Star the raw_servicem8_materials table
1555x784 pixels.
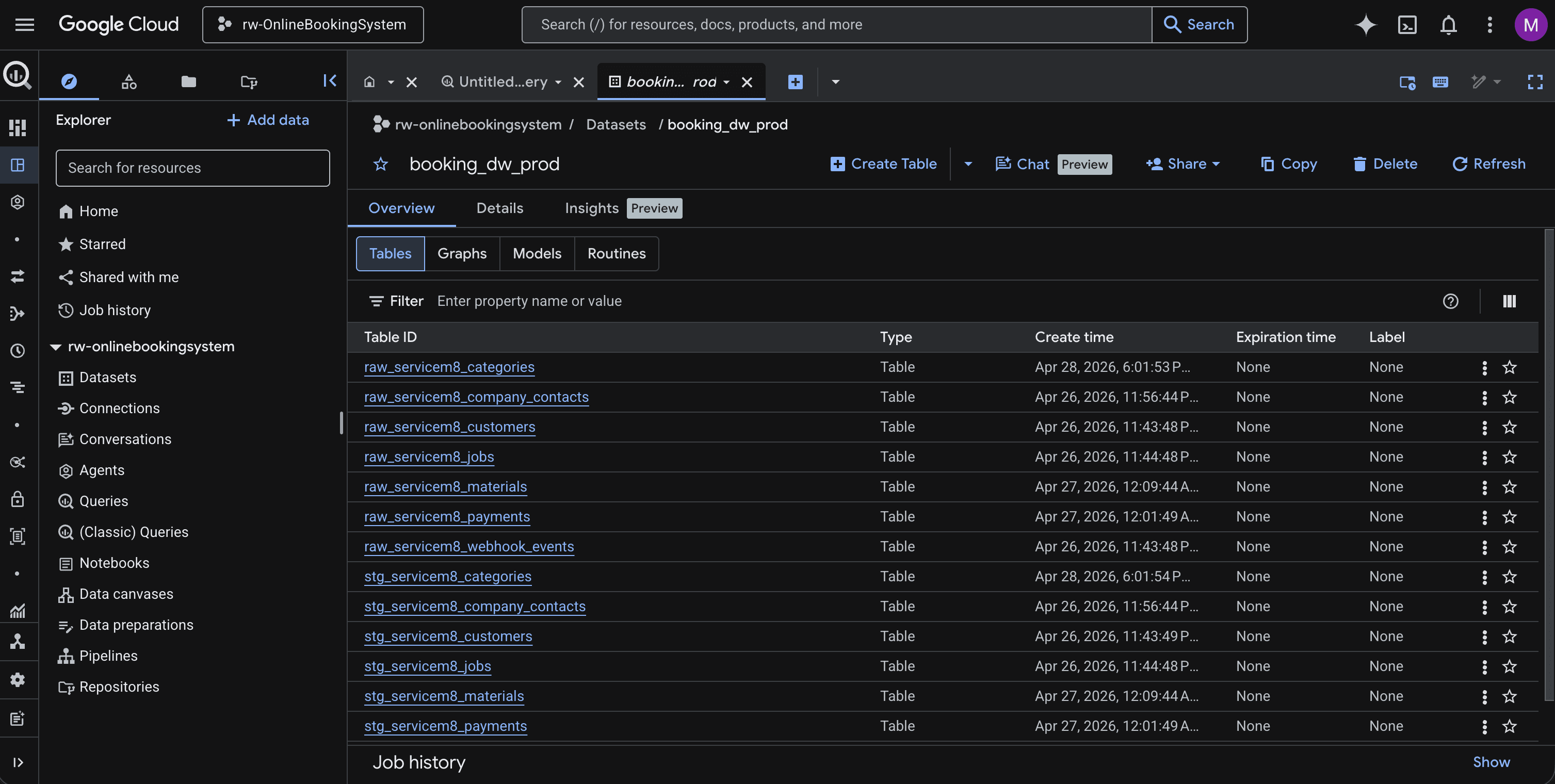click(x=1509, y=487)
